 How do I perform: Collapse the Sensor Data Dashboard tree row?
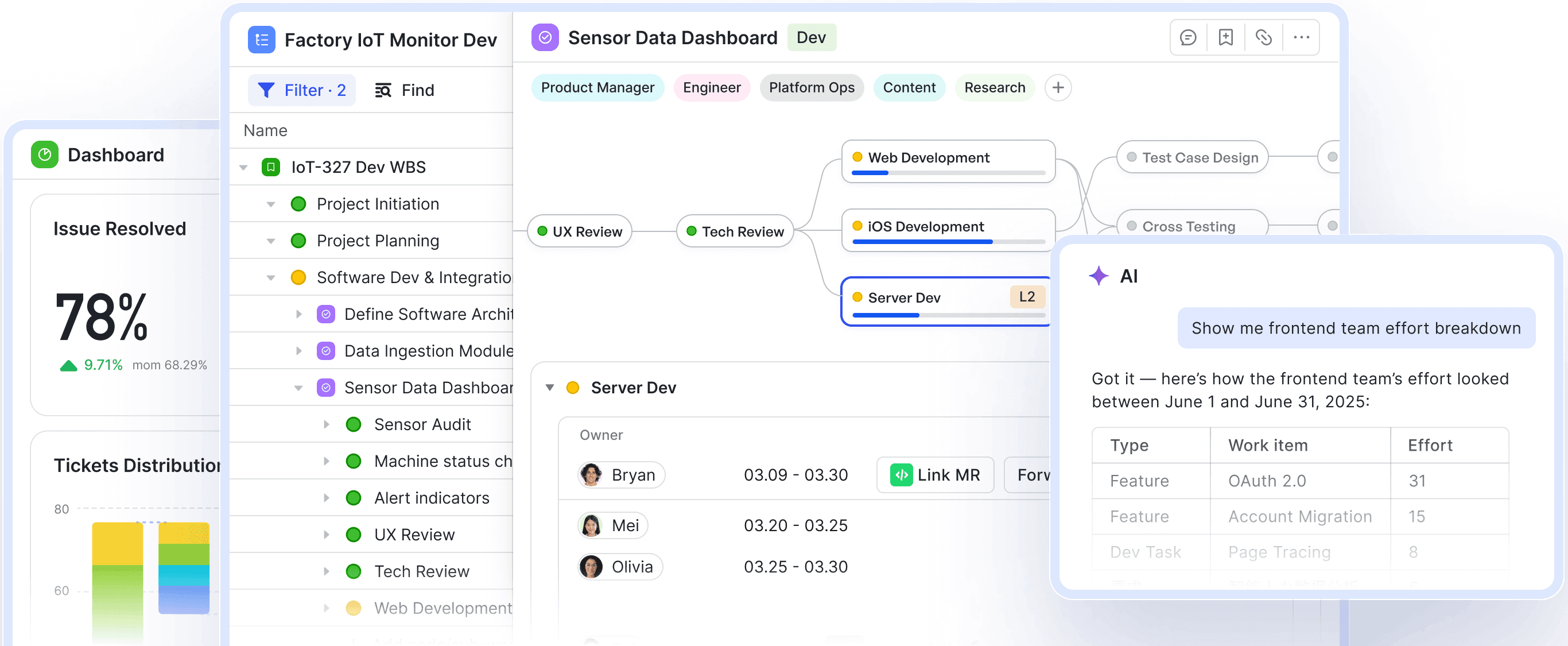[x=299, y=388]
